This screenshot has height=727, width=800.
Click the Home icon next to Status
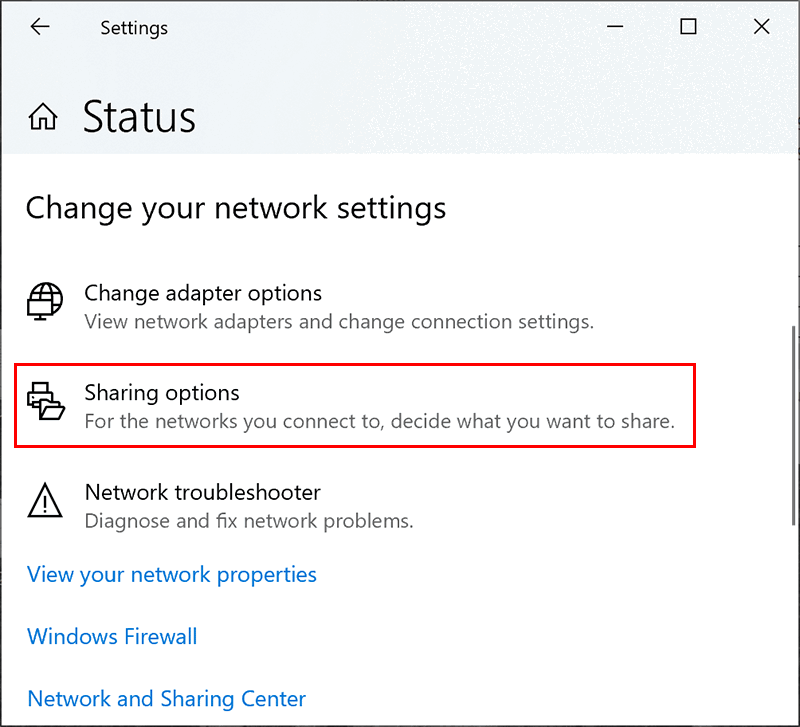pyautogui.click(x=43, y=115)
